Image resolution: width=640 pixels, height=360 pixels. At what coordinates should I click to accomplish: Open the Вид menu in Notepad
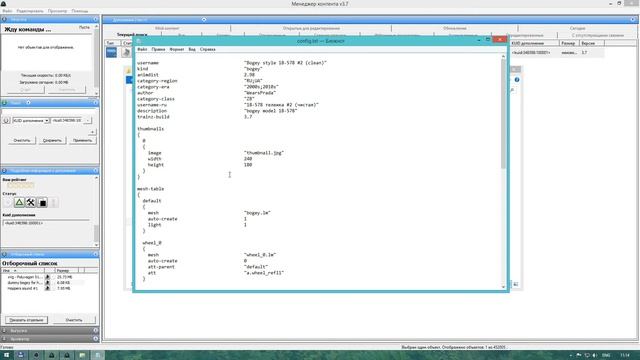pyautogui.click(x=192, y=49)
